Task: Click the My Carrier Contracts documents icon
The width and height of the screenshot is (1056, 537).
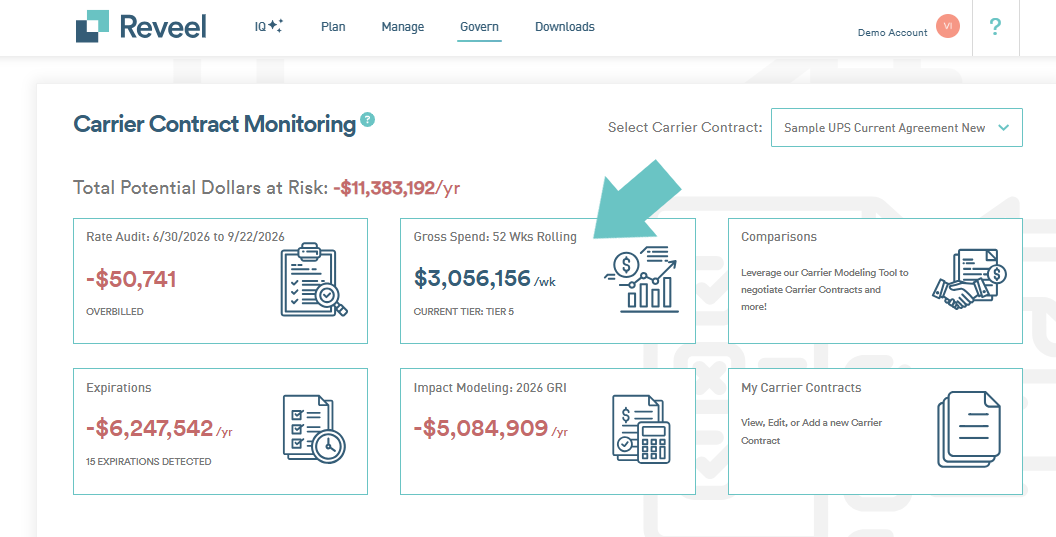Action: click(x=969, y=430)
